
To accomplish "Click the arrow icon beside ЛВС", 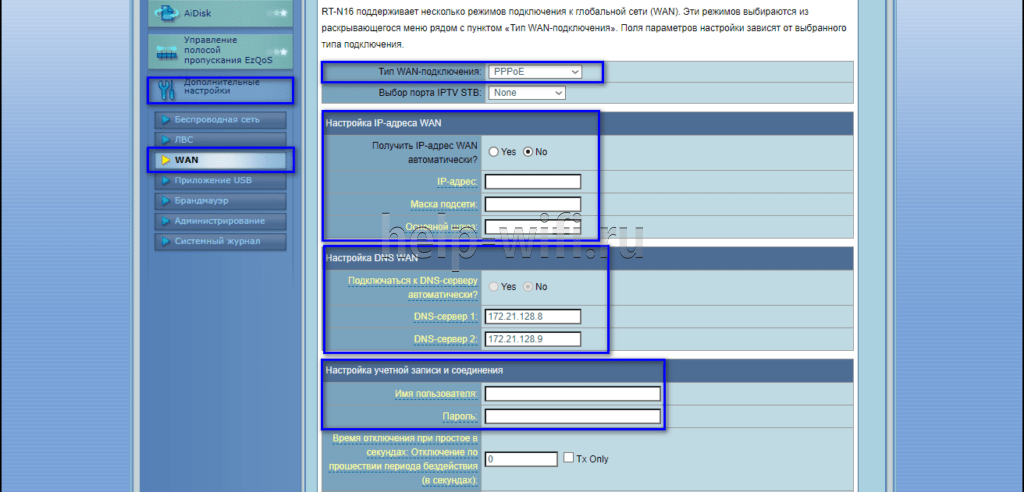I will (165, 140).
